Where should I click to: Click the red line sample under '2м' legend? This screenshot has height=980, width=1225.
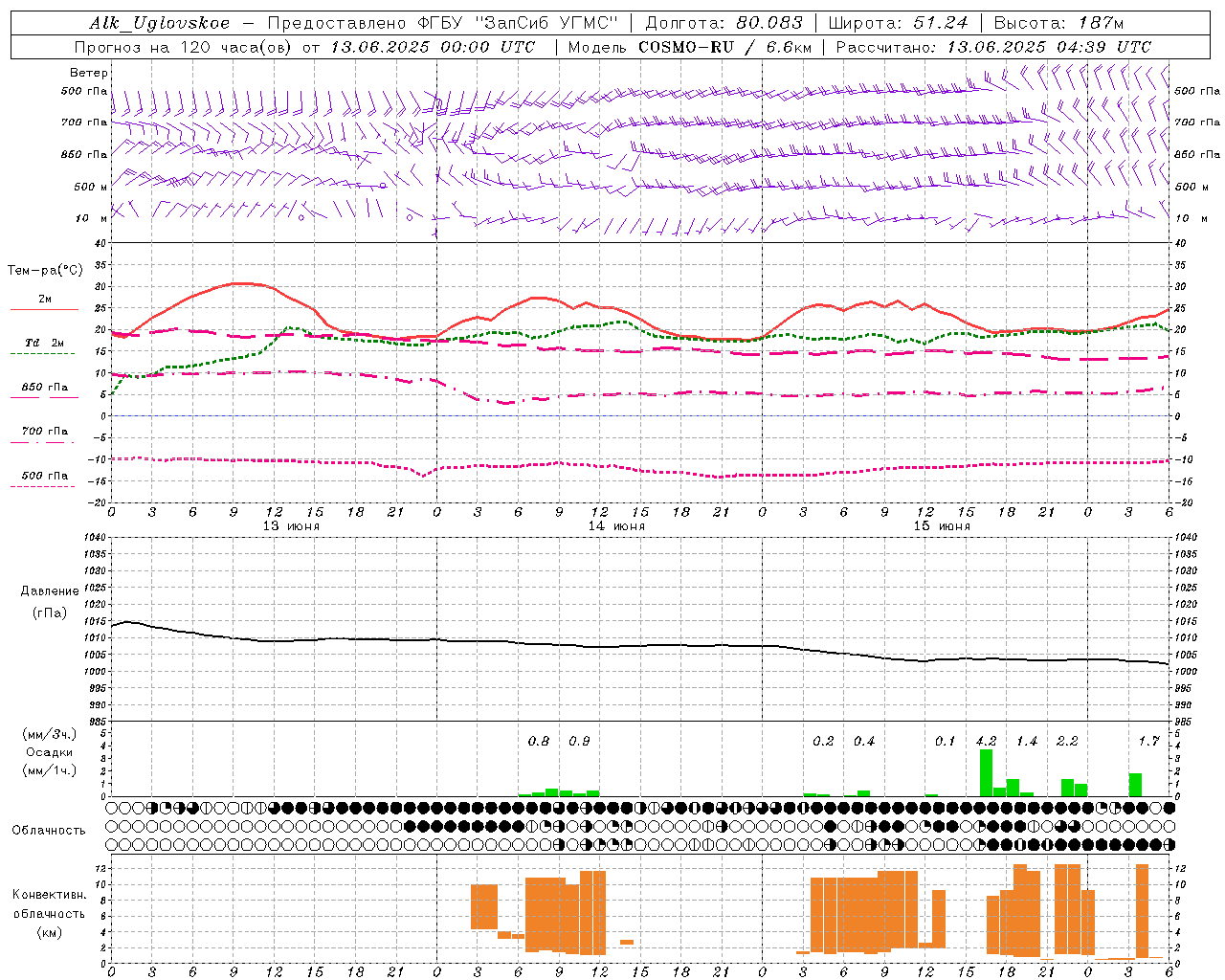pos(45,310)
